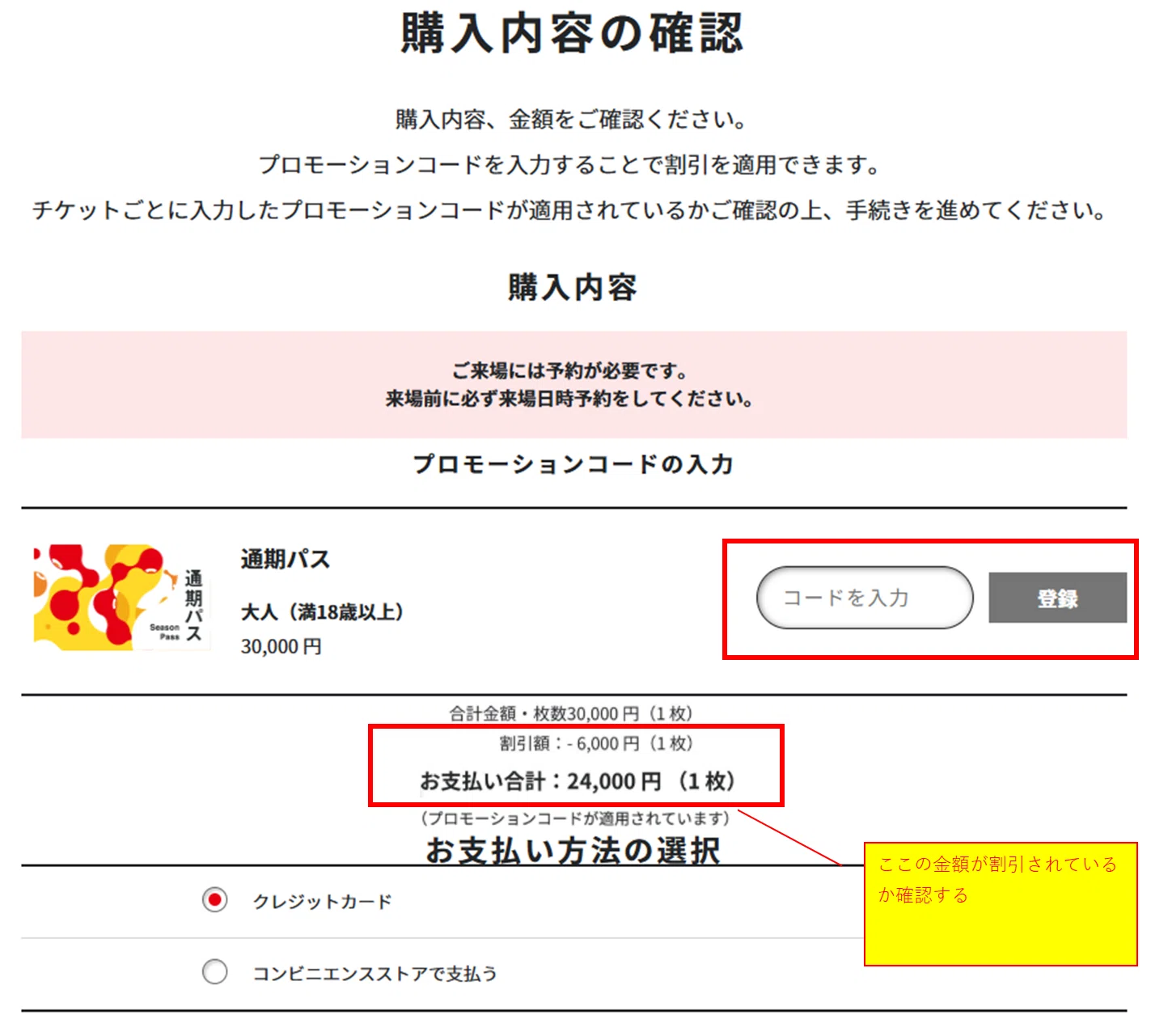Click the gray 登録 button
The width and height of the screenshot is (1151, 1036).
tap(1057, 598)
